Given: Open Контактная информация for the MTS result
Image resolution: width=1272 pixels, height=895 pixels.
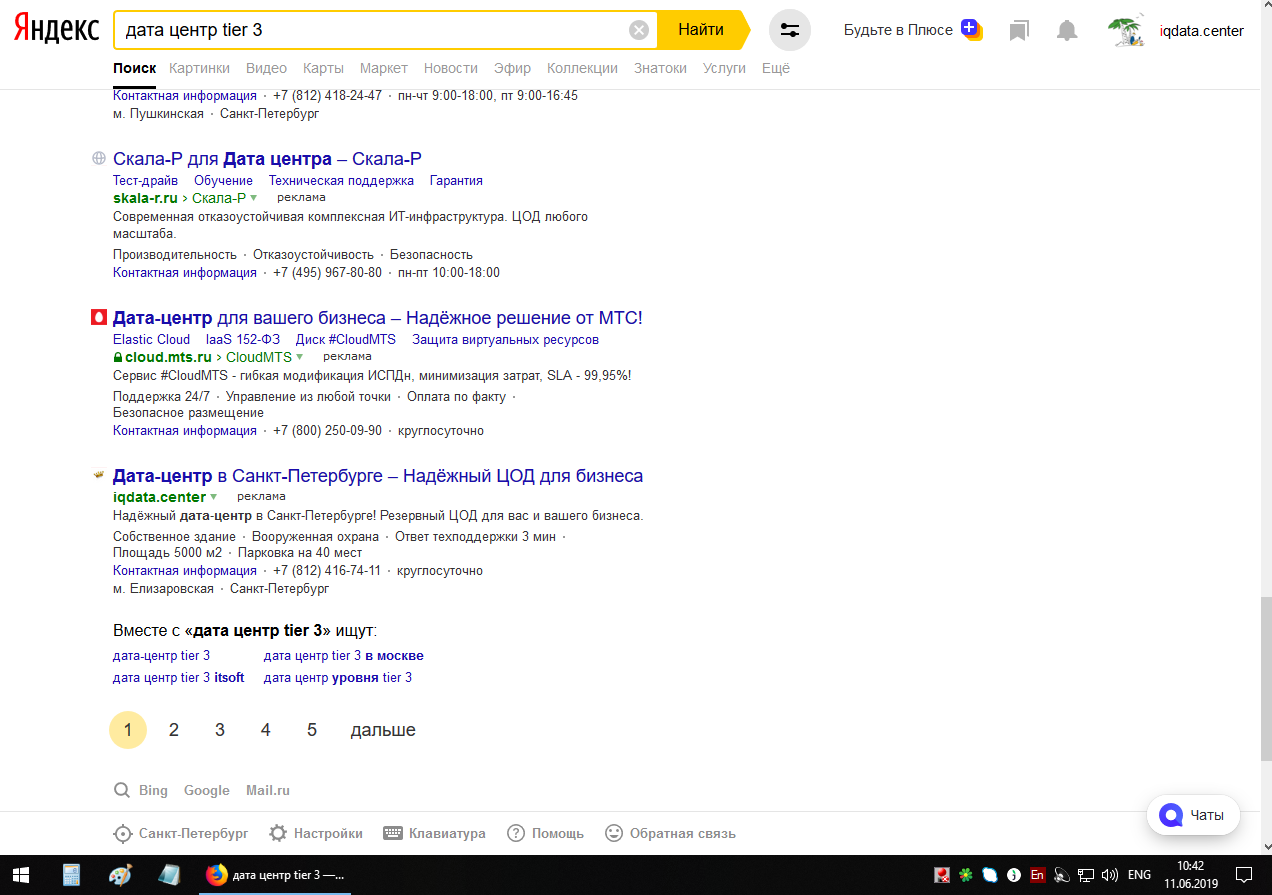Looking at the screenshot, I should coord(185,431).
